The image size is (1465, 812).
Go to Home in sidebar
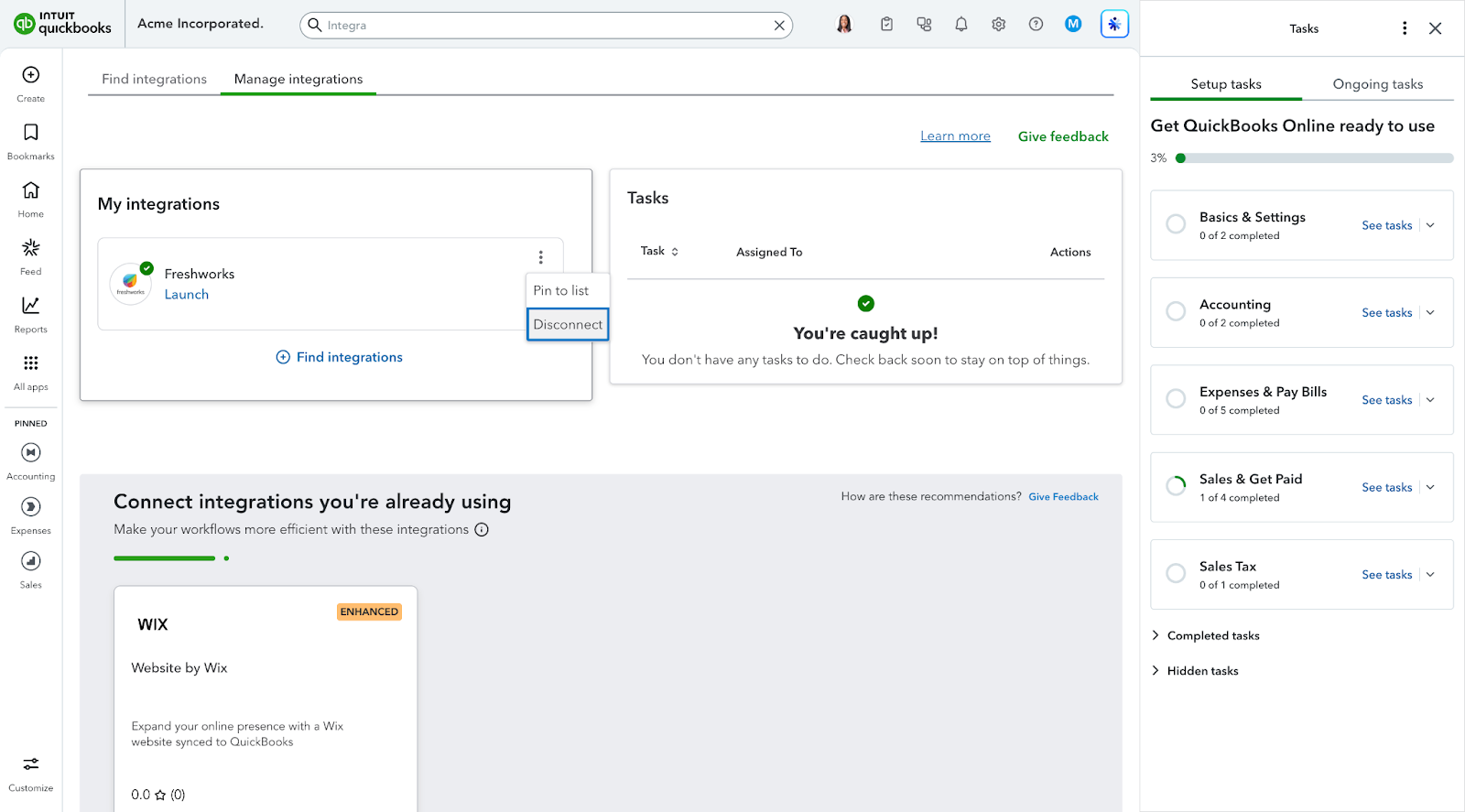pos(30,199)
